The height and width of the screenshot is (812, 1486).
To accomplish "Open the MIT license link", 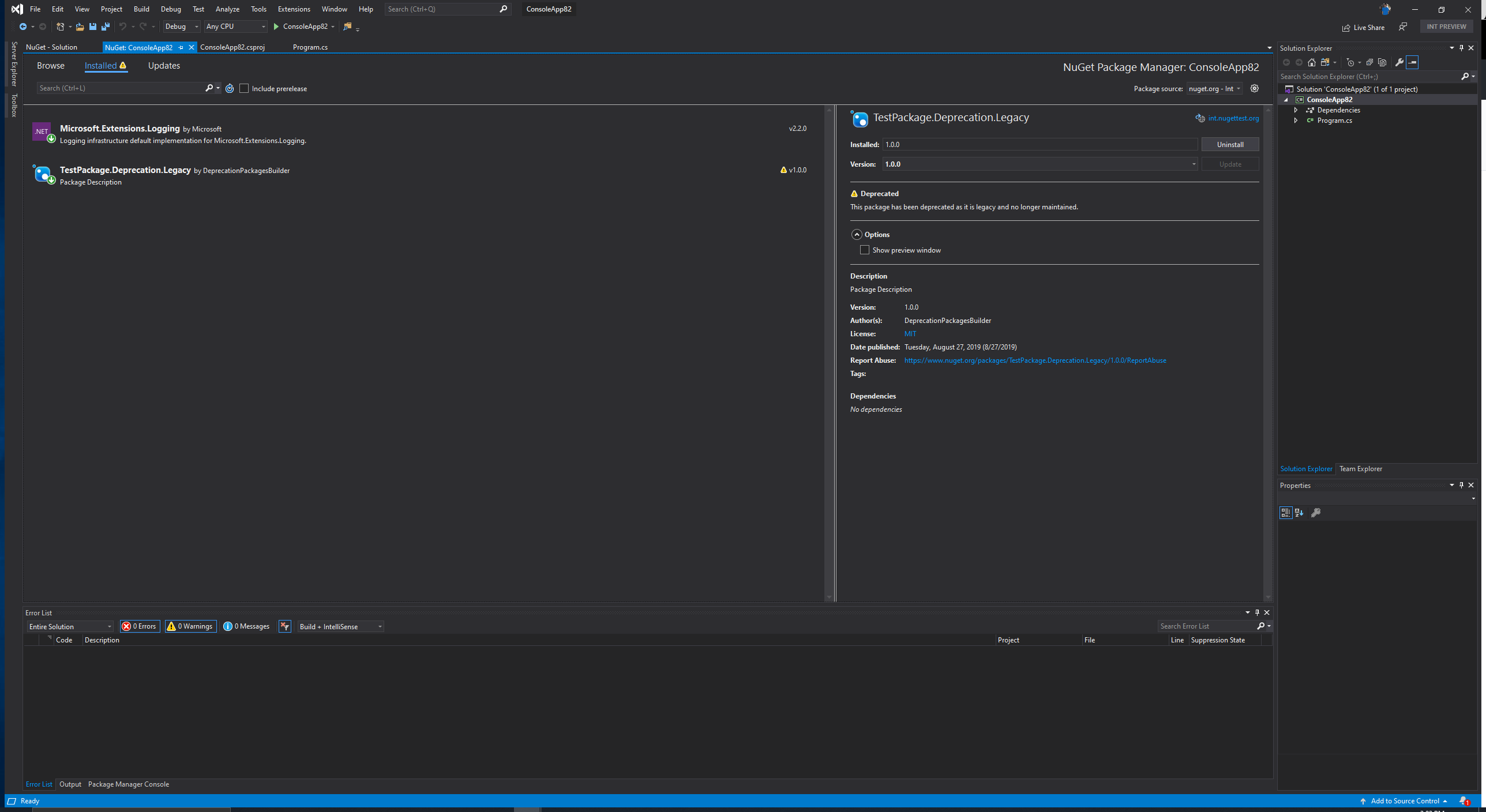I will click(910, 333).
